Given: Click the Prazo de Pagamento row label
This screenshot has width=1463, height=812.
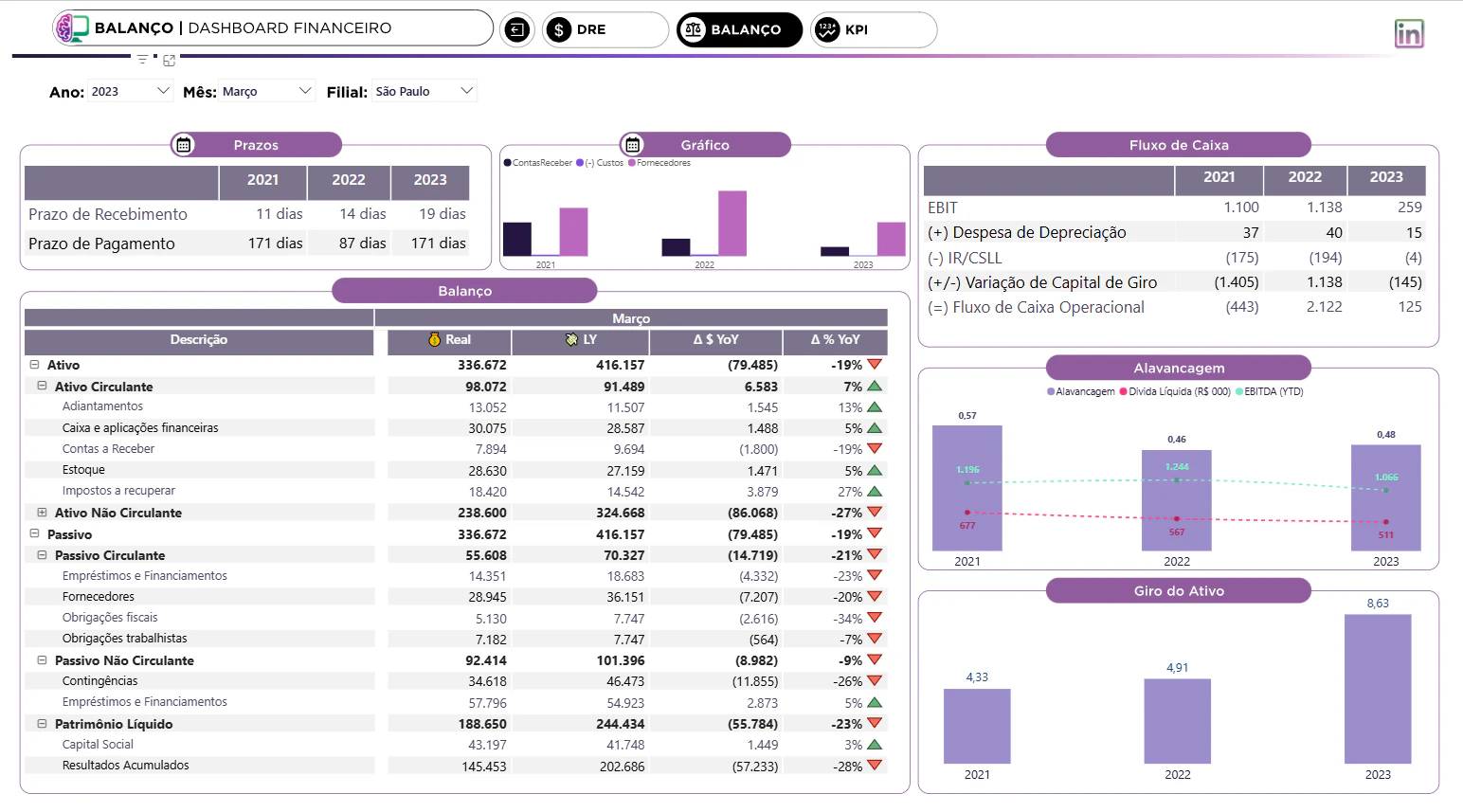Looking at the screenshot, I should pyautogui.click(x=101, y=244).
